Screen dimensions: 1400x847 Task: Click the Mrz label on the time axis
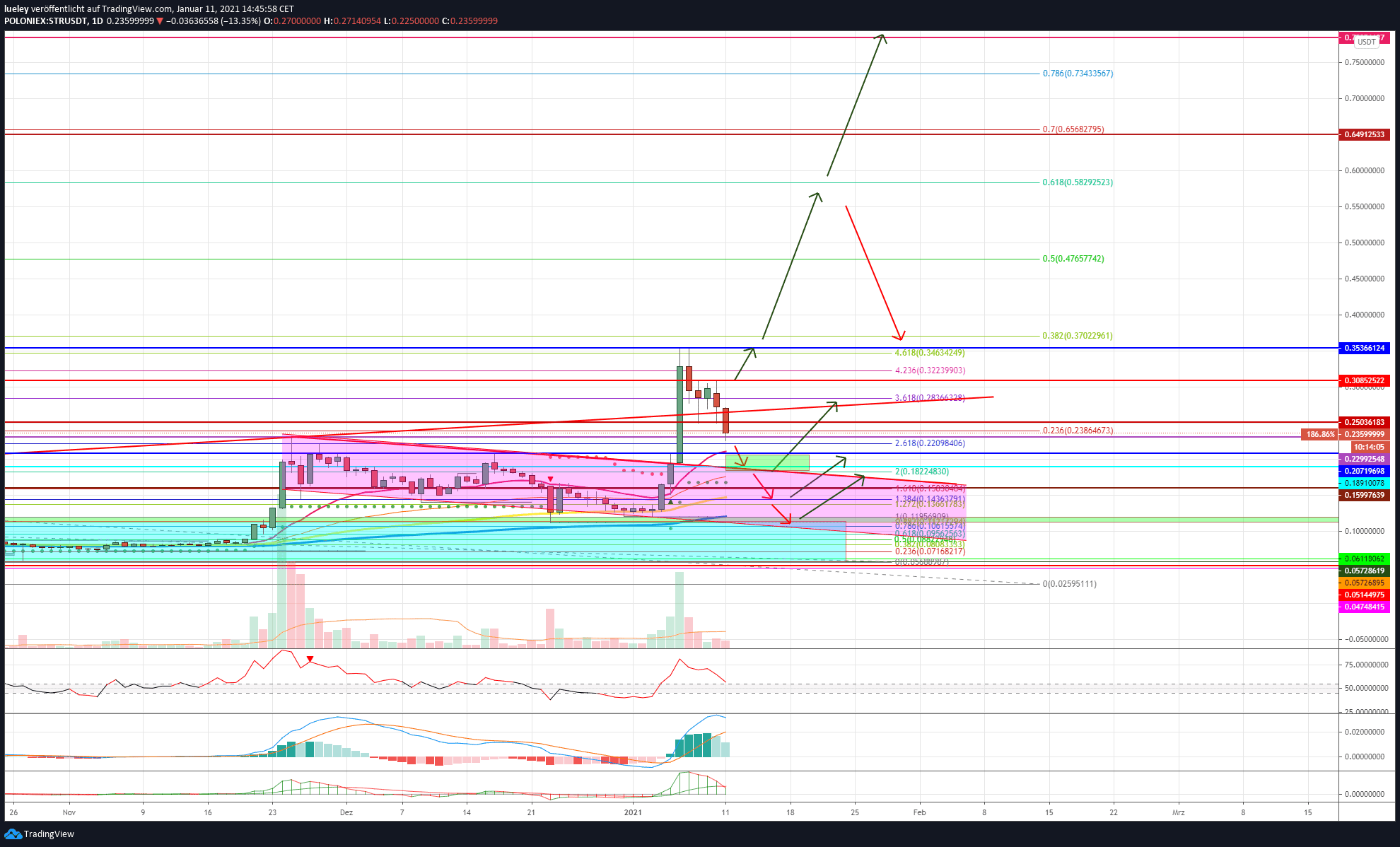[1178, 812]
